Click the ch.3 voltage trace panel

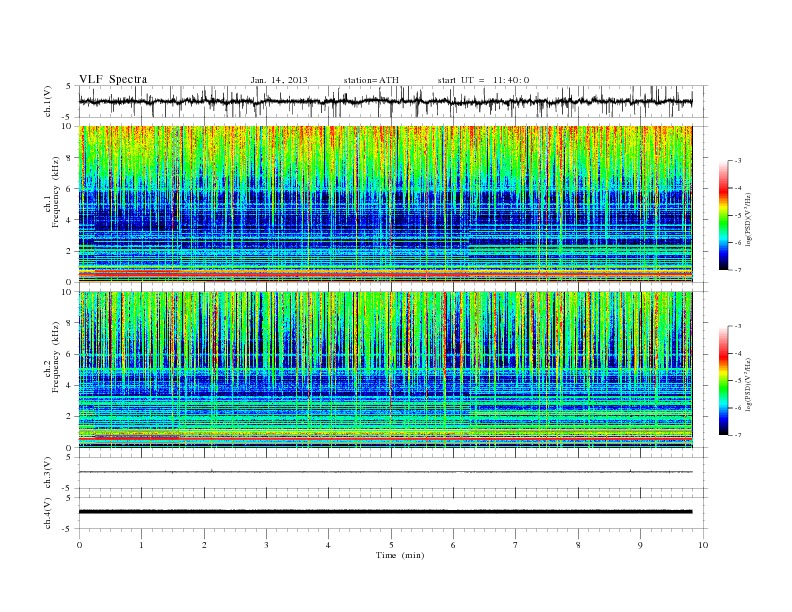[x=393, y=473]
